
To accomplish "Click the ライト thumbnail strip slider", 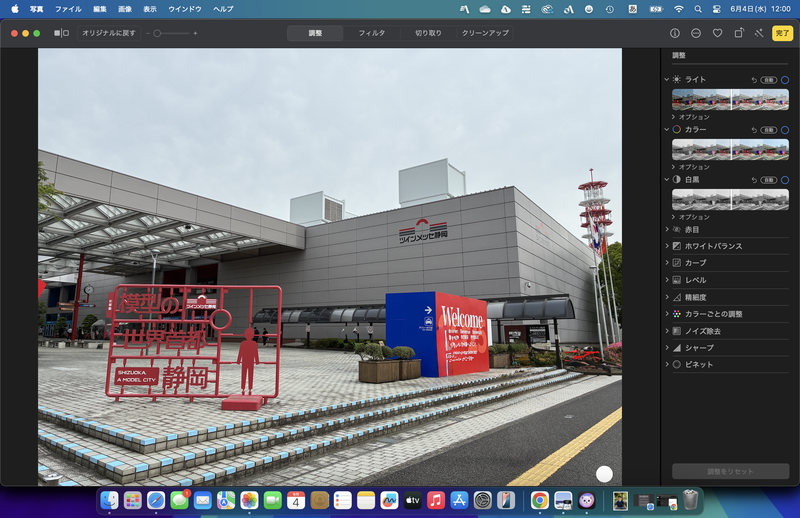I will [x=730, y=100].
